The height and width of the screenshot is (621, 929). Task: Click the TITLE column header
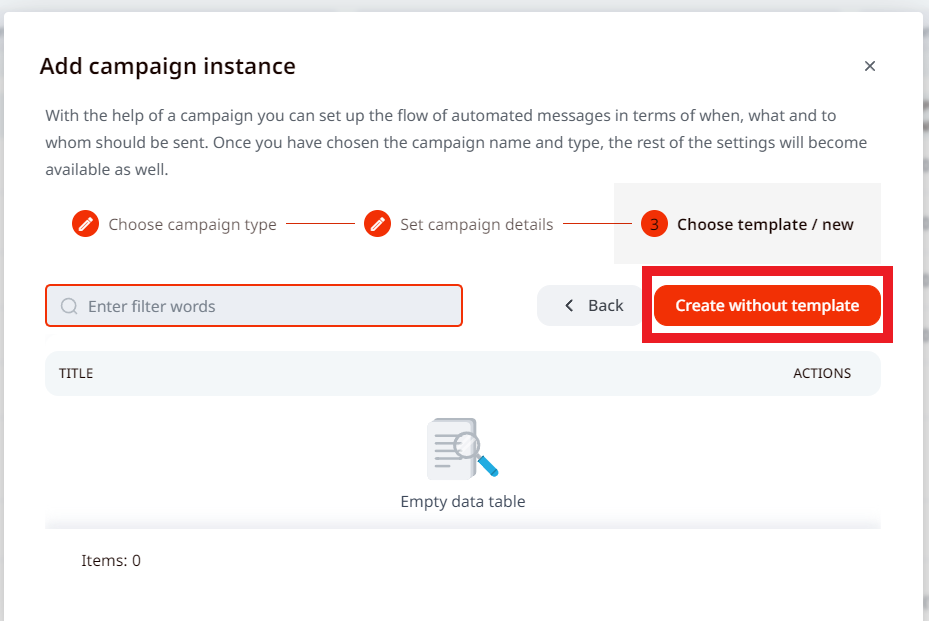[76, 373]
